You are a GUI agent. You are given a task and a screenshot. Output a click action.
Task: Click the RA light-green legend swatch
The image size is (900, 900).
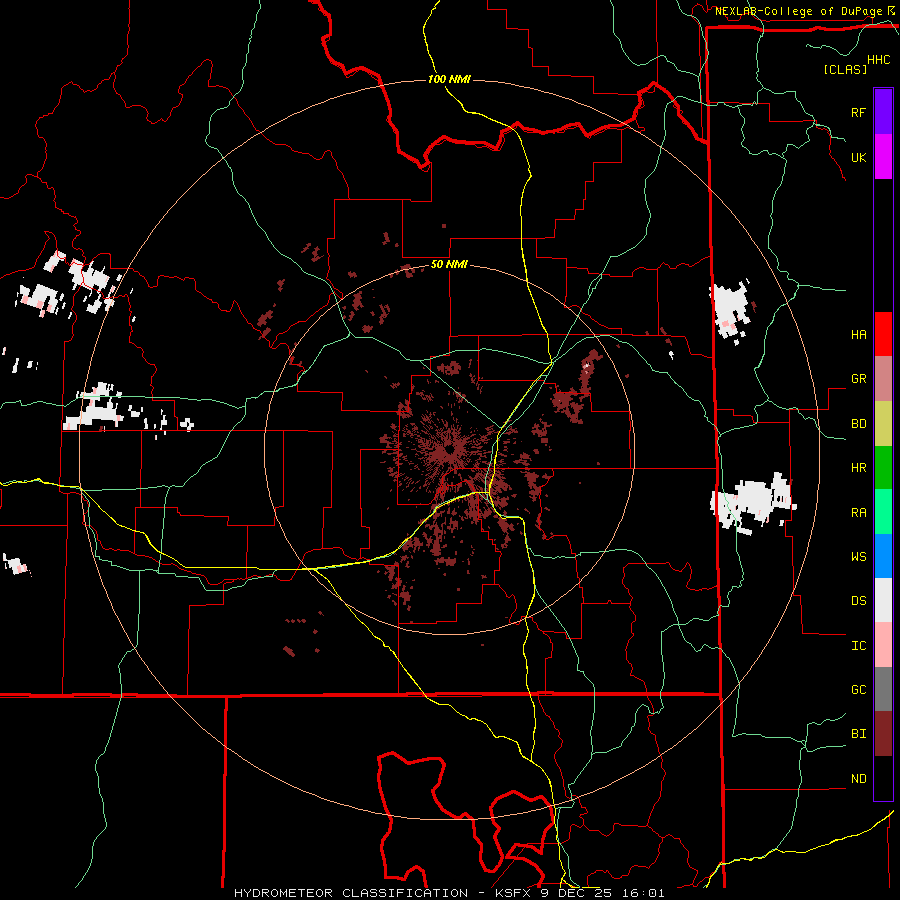(883, 512)
